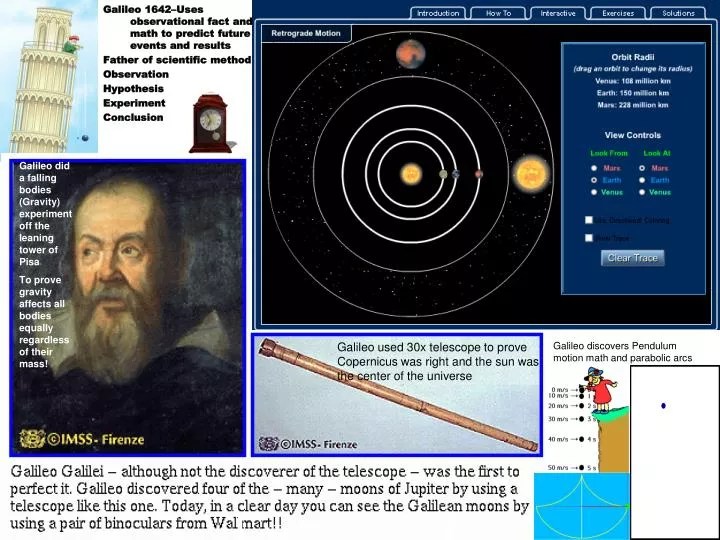Click the pendulum clock picture
Image resolution: width=720 pixels, height=540 pixels.
[x=211, y=124]
